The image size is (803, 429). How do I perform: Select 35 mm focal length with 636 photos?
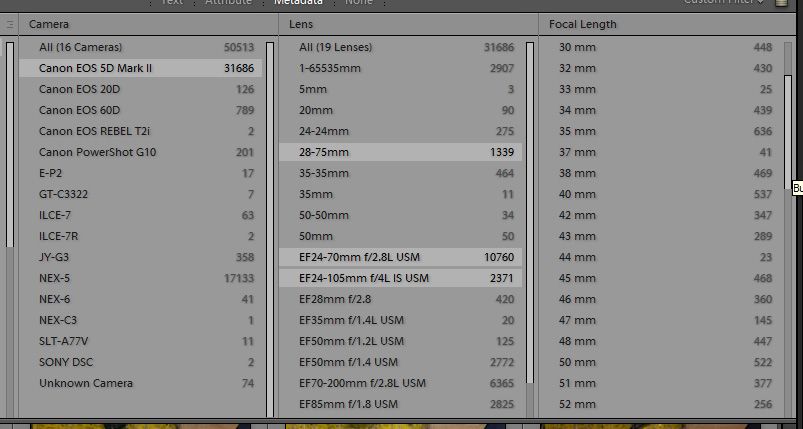coord(661,131)
